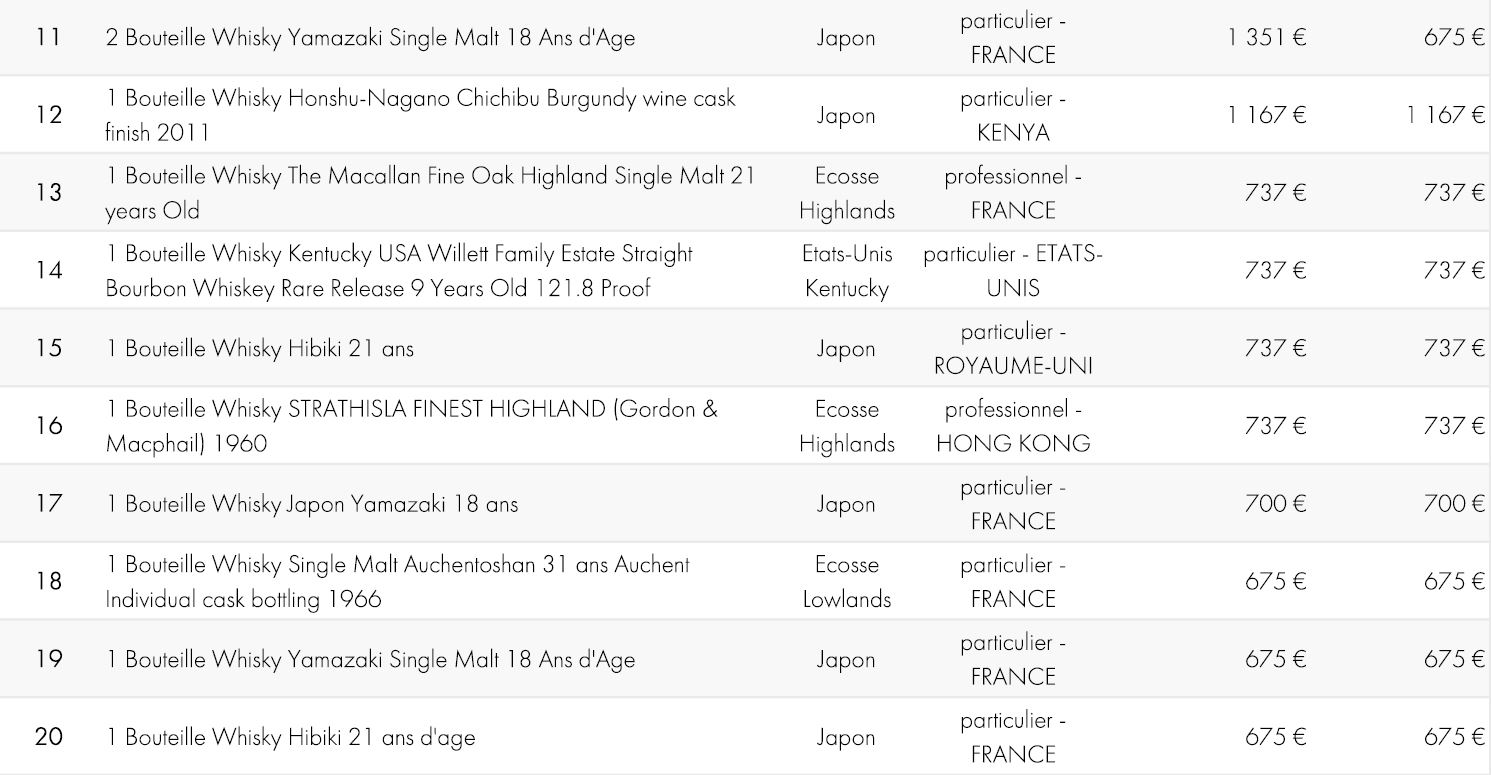Select The Macallan Fine Oak Highland 21 years entry
Screen dimensions: 1491x775
(430, 193)
